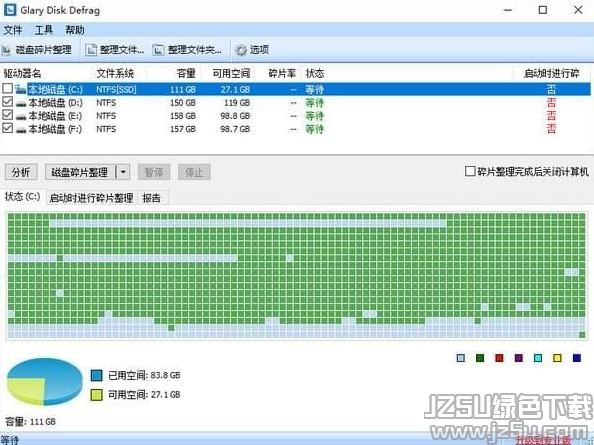Untick the 本地磁盘 (D:) checkbox
The height and width of the screenshot is (445, 594).
(8, 101)
